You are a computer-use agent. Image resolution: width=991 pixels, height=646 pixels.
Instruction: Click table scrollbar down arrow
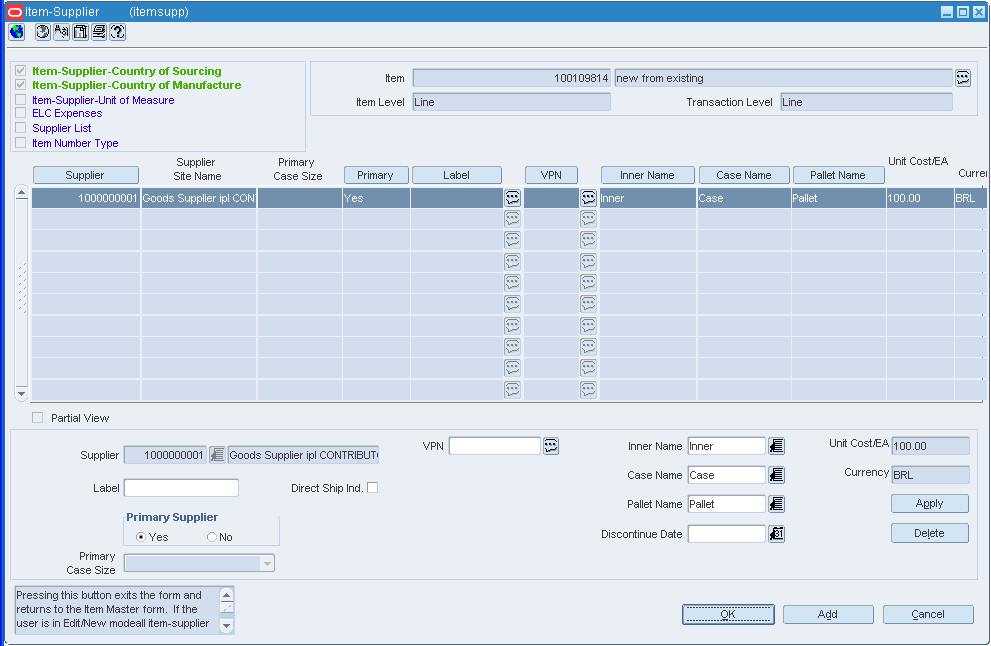(x=21, y=394)
